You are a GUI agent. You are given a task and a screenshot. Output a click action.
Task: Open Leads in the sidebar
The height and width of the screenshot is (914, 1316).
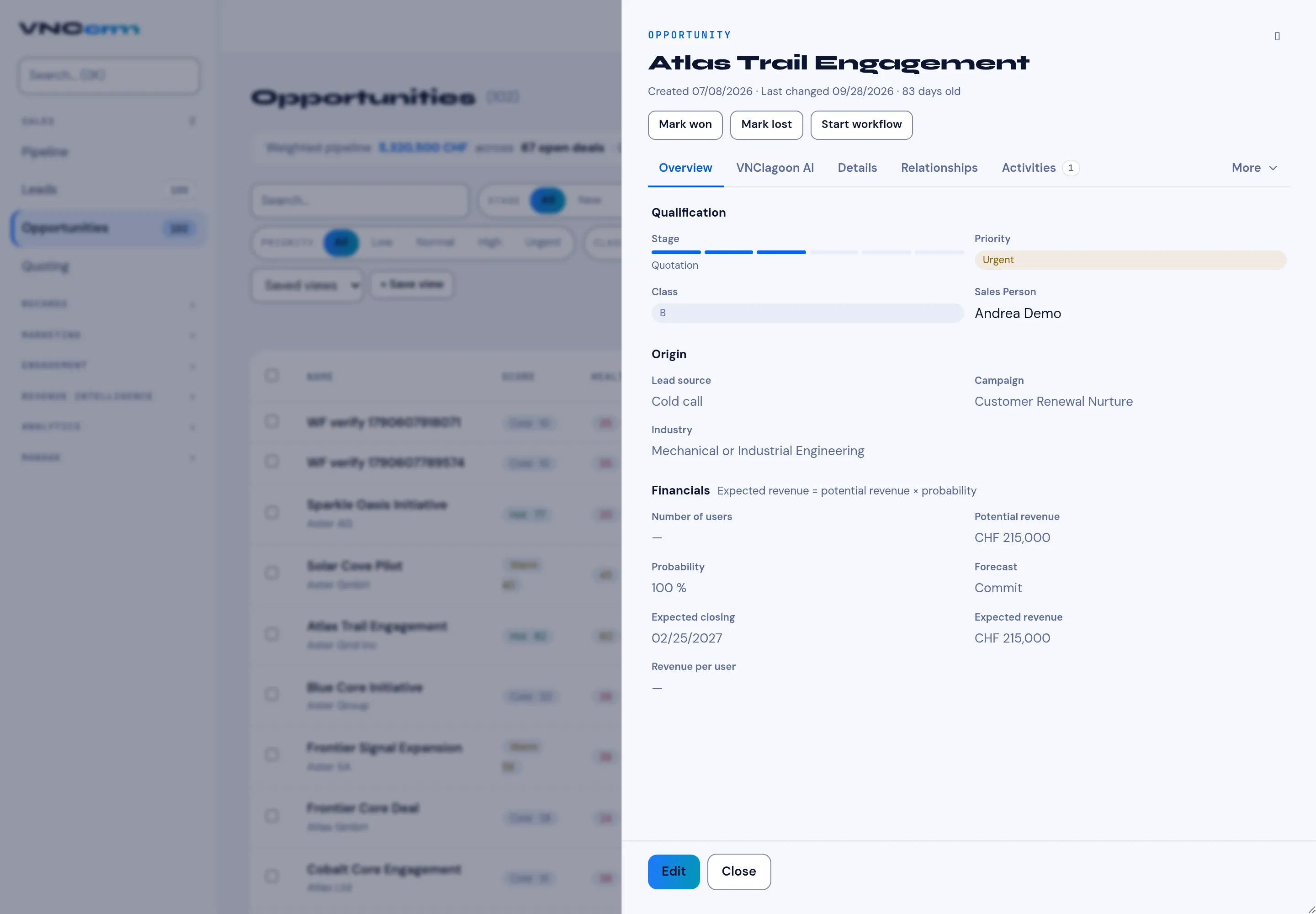[109, 190]
